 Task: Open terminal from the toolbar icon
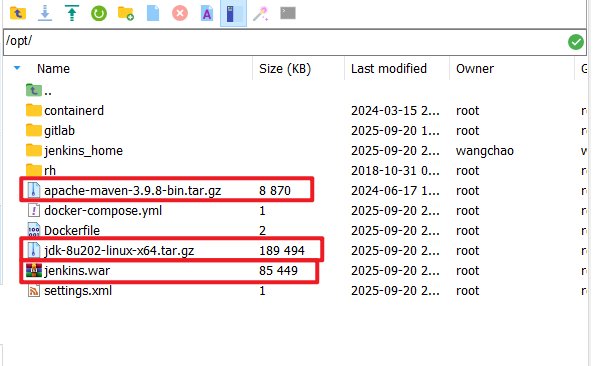click(288, 13)
